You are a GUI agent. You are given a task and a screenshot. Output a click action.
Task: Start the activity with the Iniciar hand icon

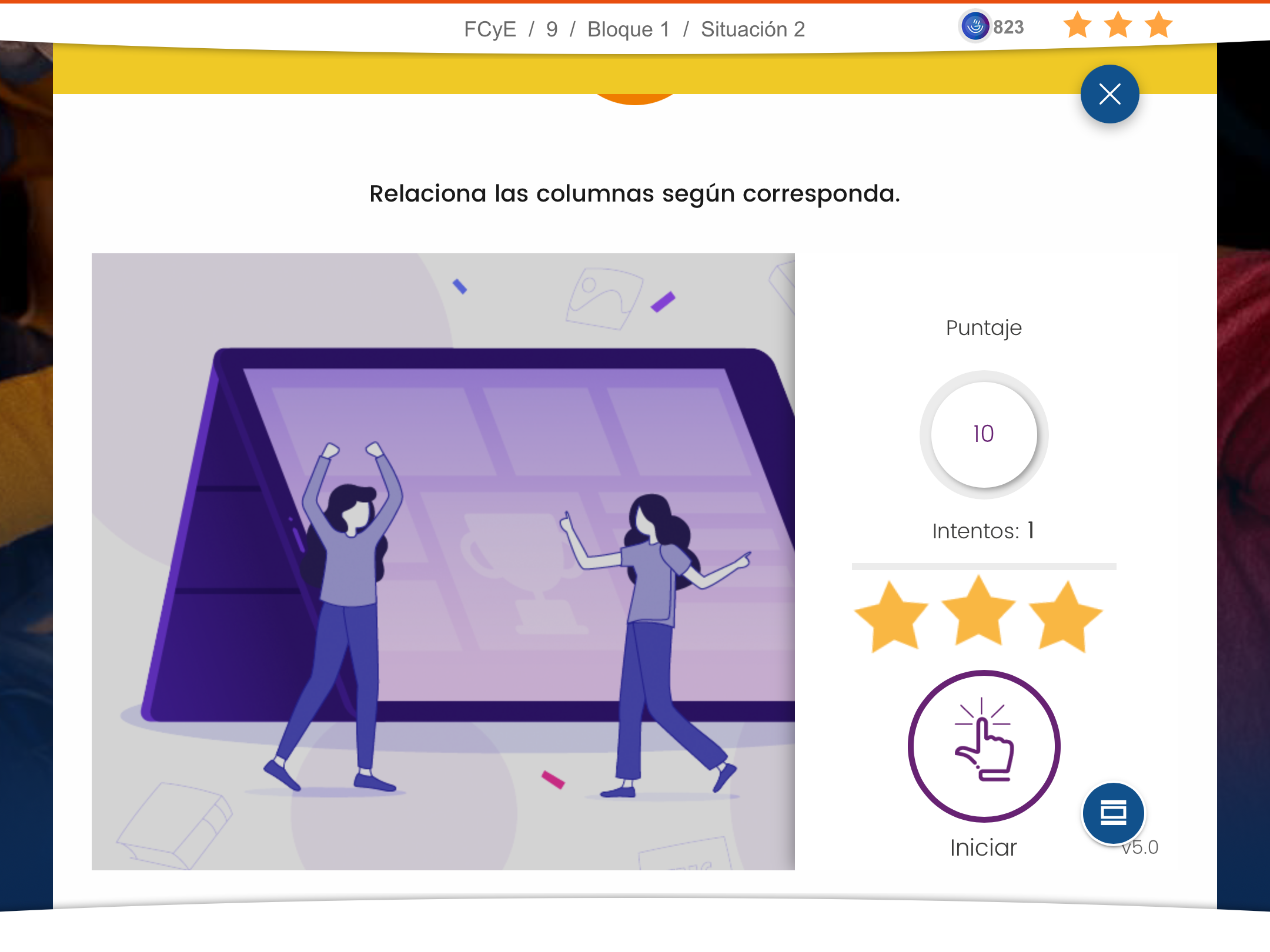[x=984, y=746]
